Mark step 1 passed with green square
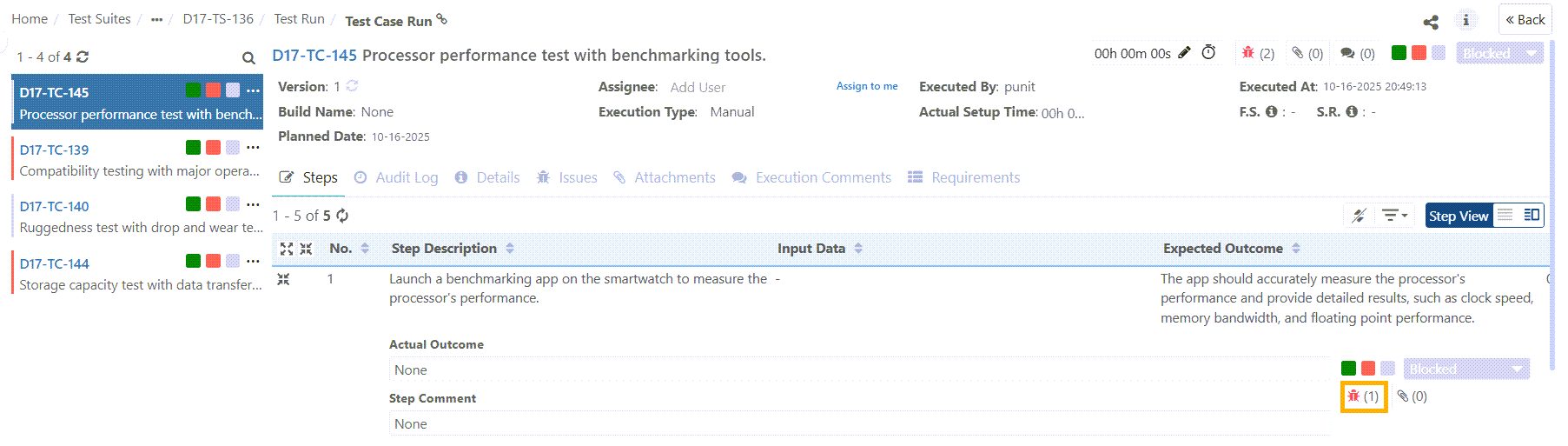The height and width of the screenshot is (446, 1568). [1348, 369]
